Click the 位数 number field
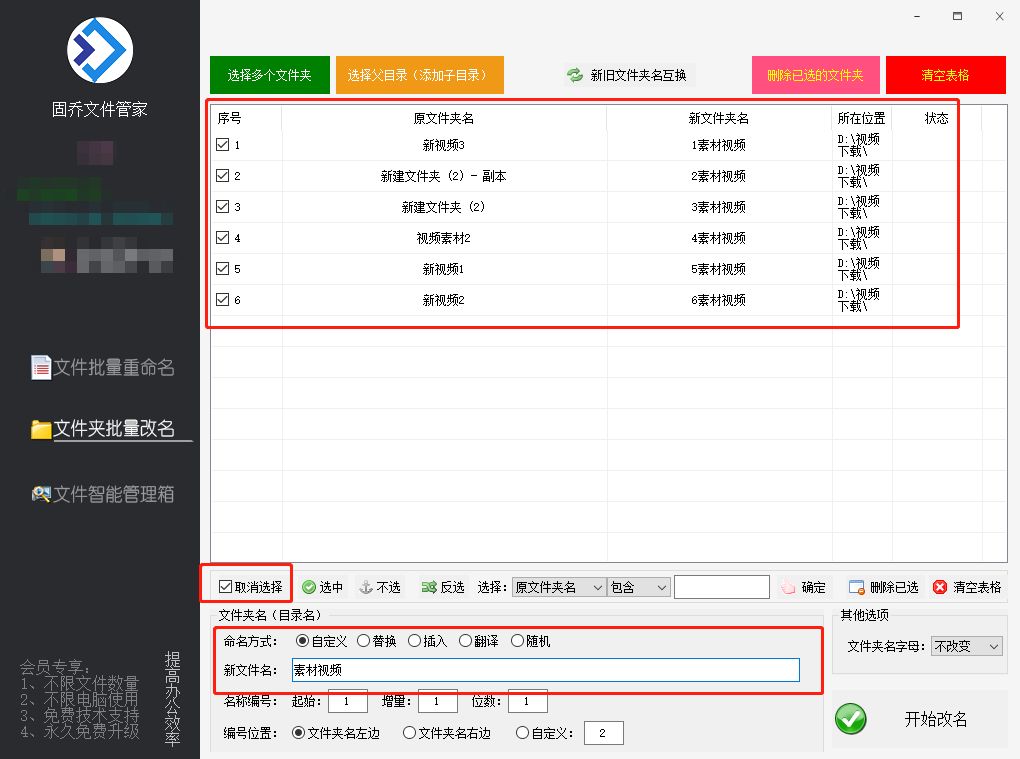The image size is (1020, 759). [x=528, y=701]
